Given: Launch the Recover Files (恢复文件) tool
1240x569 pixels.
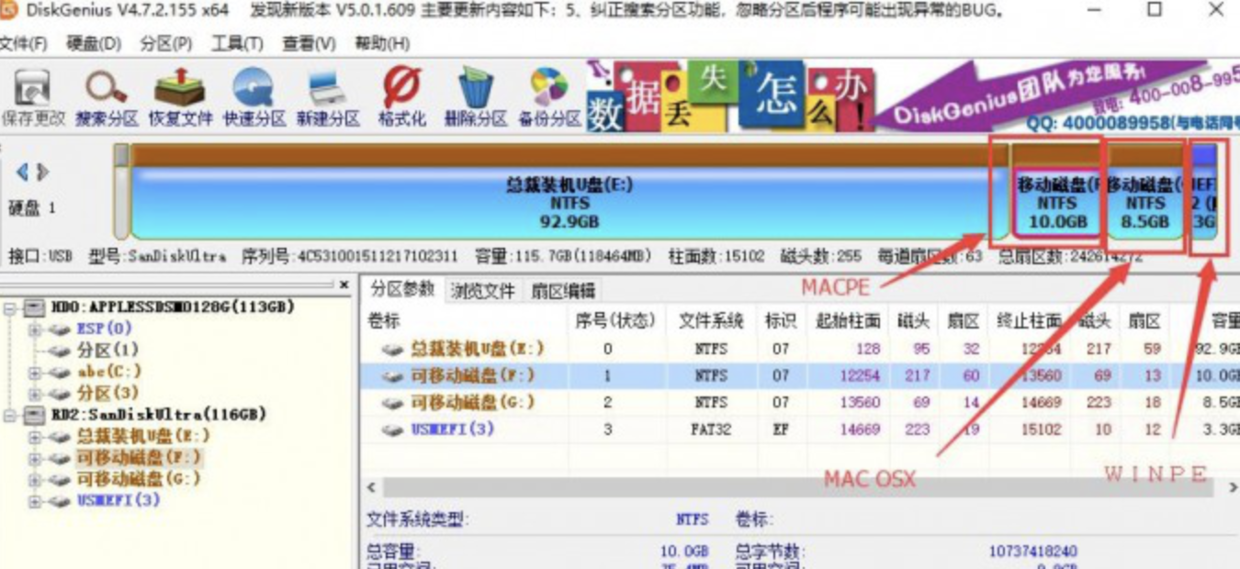Looking at the screenshot, I should tap(180, 97).
